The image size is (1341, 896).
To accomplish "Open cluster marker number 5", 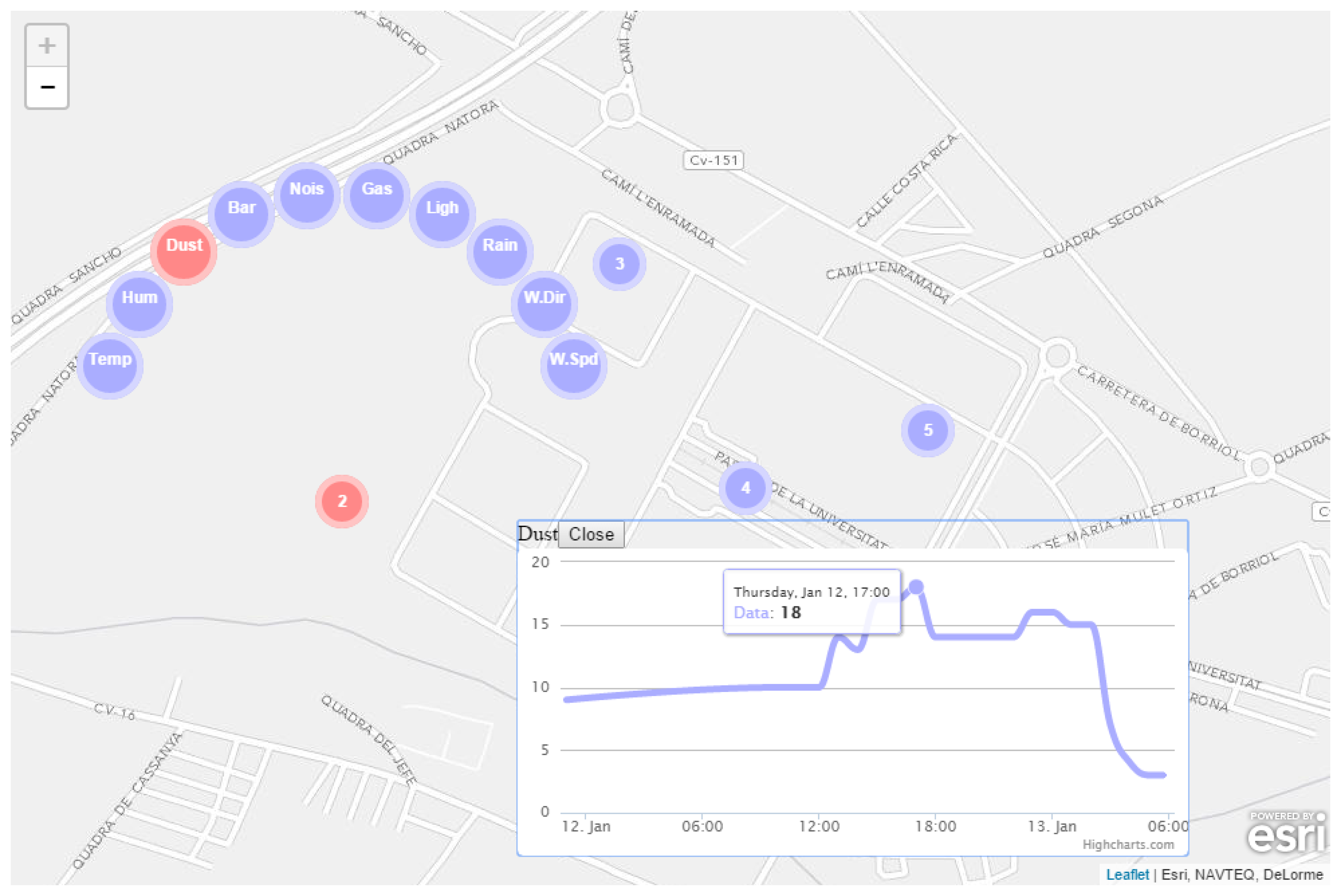I will pos(927,430).
